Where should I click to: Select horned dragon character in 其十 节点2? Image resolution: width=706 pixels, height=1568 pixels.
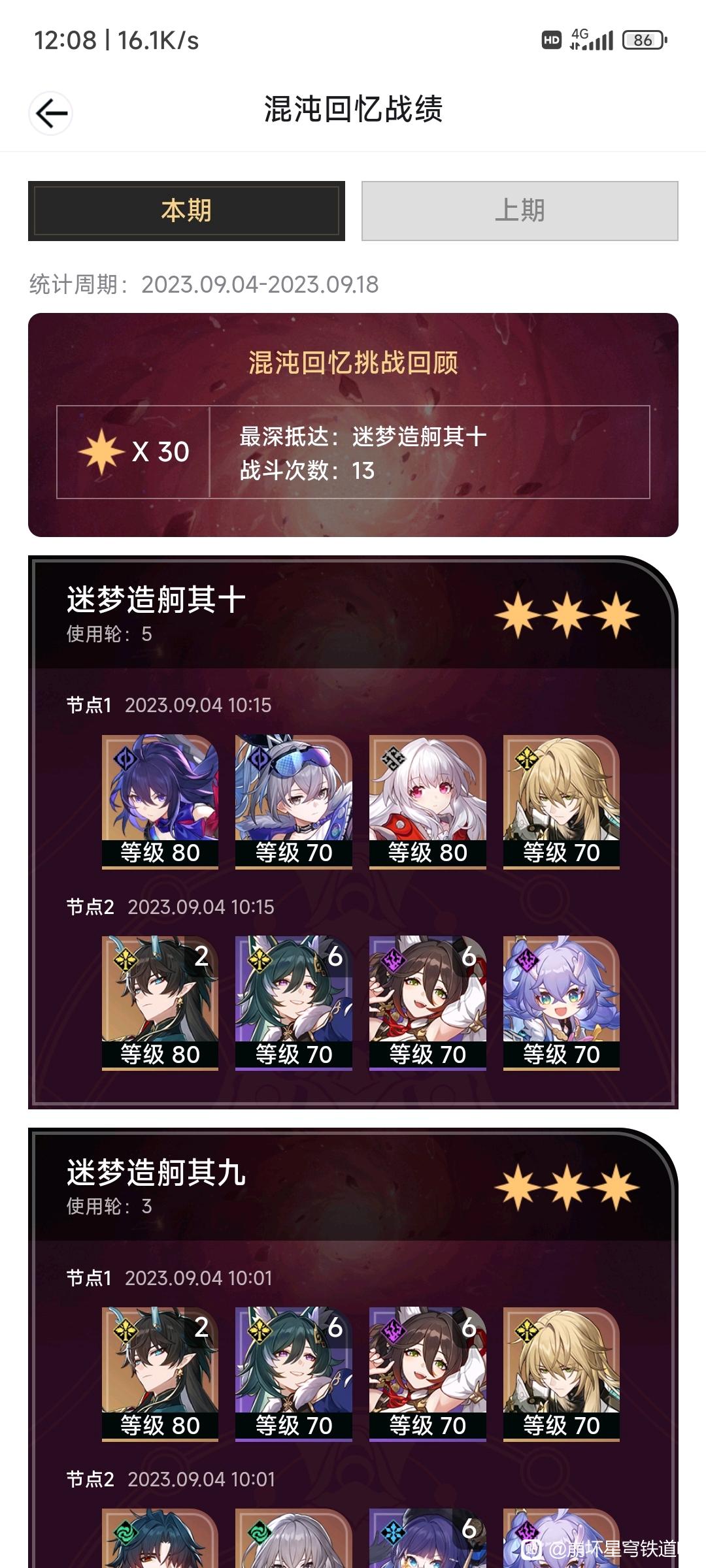tap(160, 1003)
